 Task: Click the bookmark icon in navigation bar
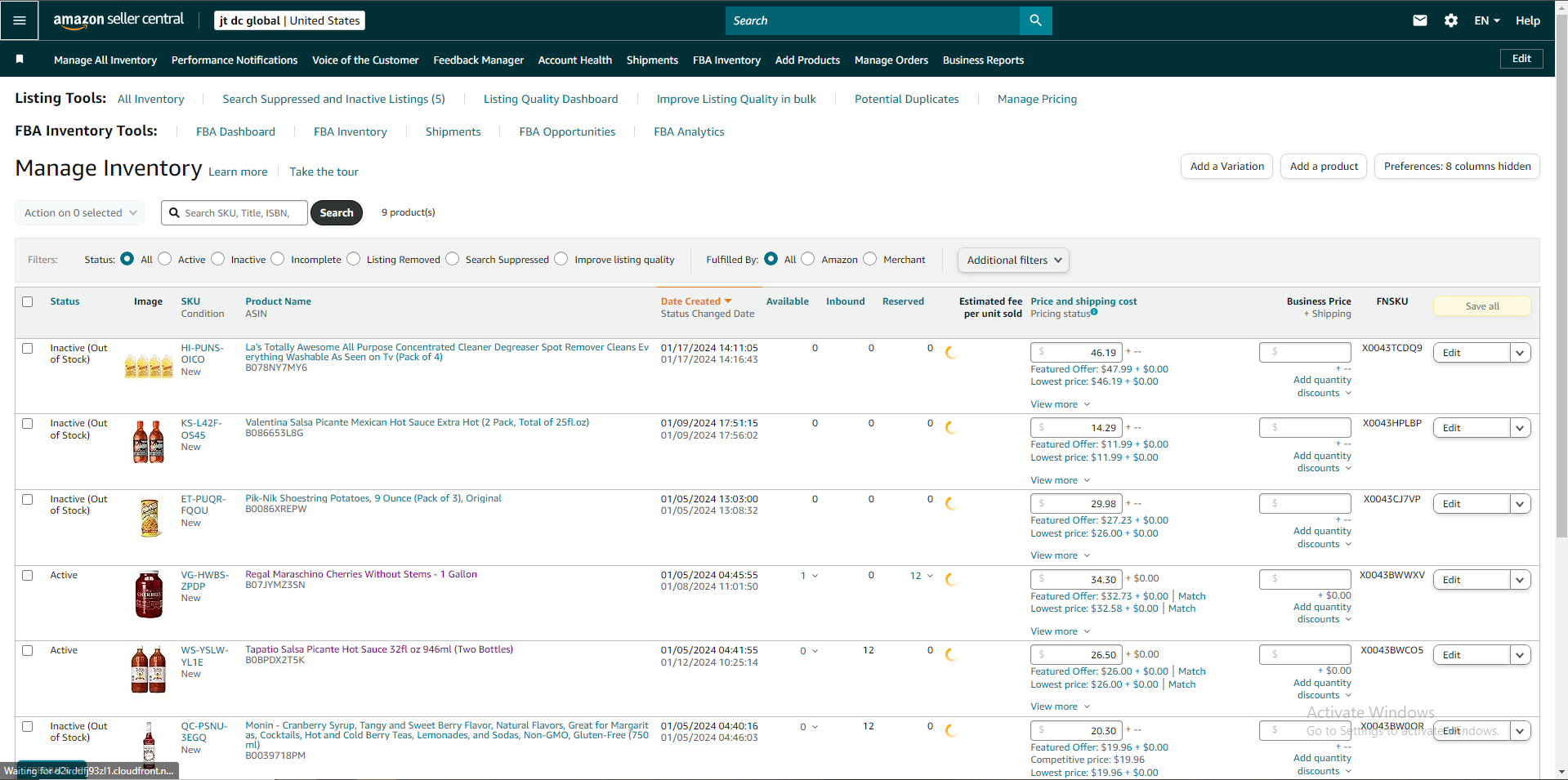click(x=20, y=59)
